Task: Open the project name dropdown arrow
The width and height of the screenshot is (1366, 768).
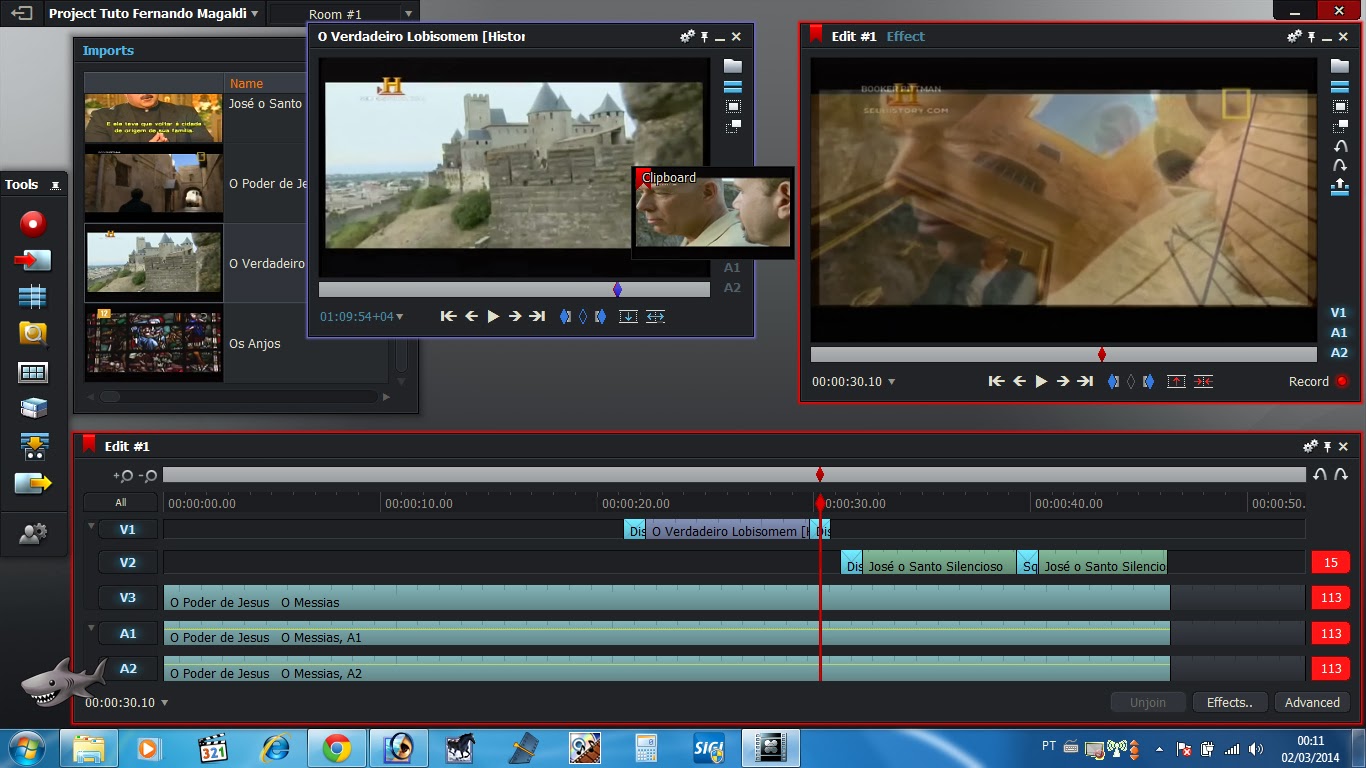Action: 255,14
